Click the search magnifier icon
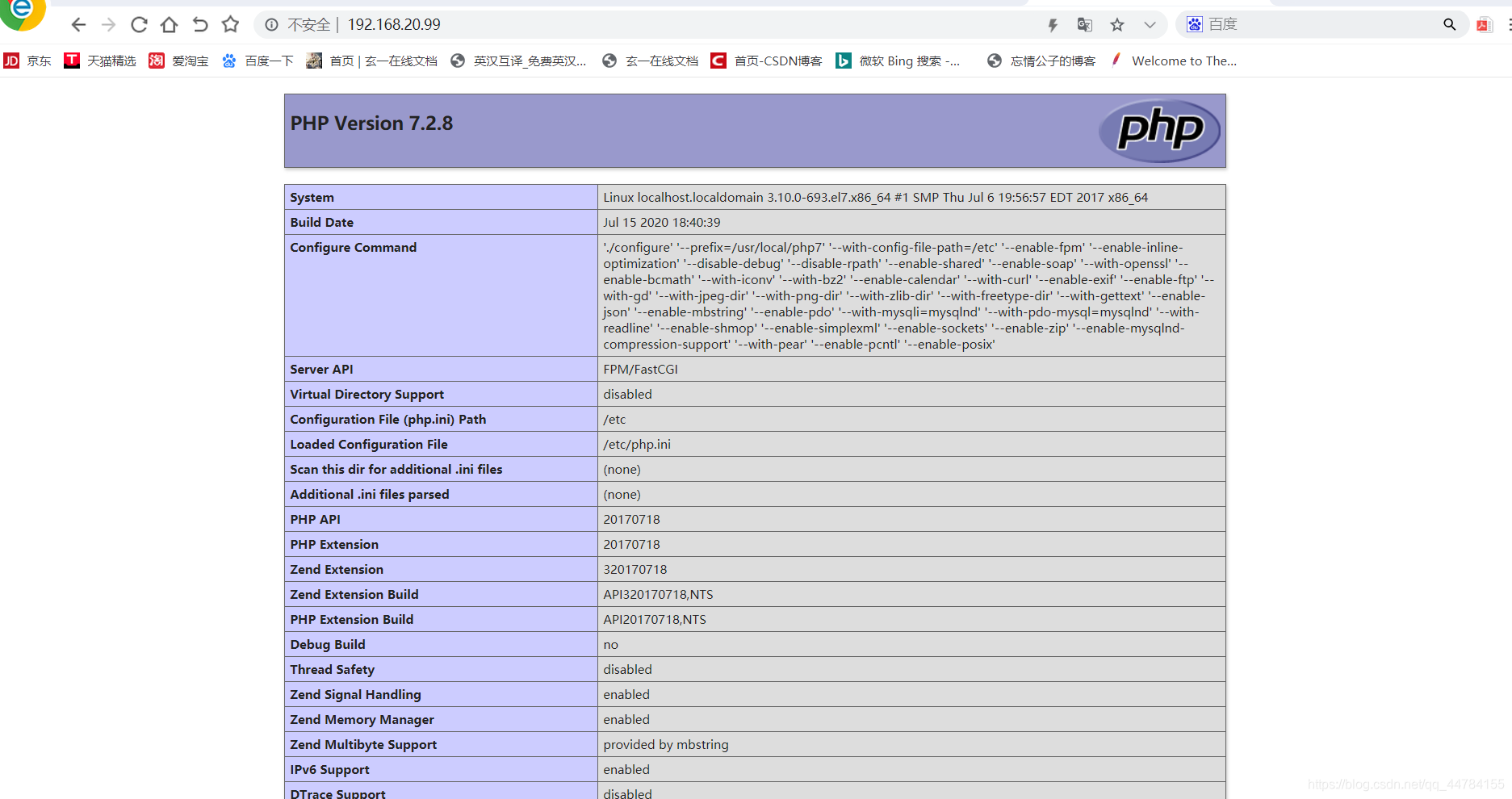 (x=1450, y=25)
